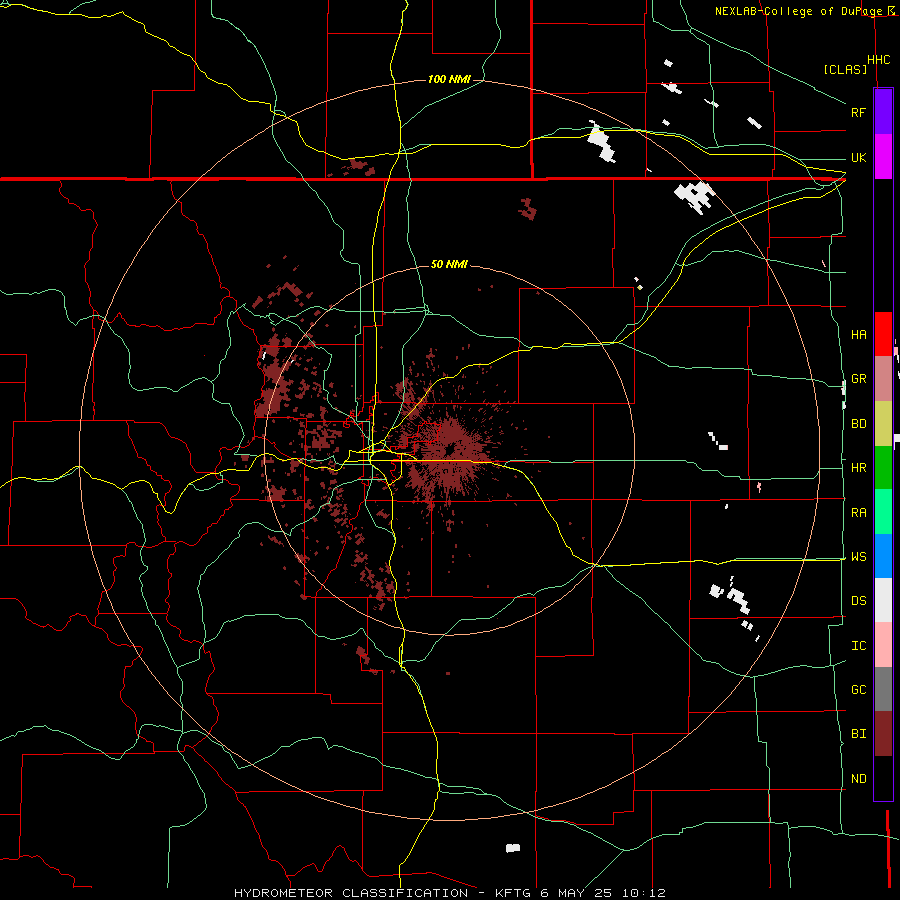Image resolution: width=900 pixels, height=900 pixels.
Task: Click the red HA legend swatch
Action: [x=883, y=334]
